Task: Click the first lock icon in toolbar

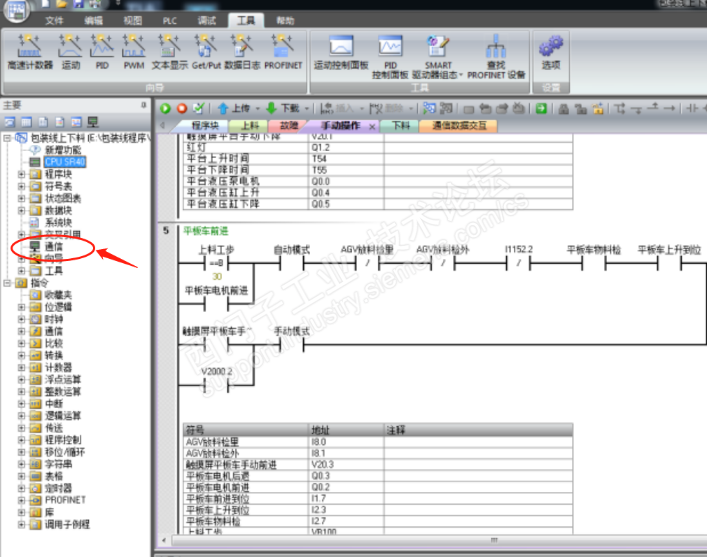Action: tap(564, 108)
